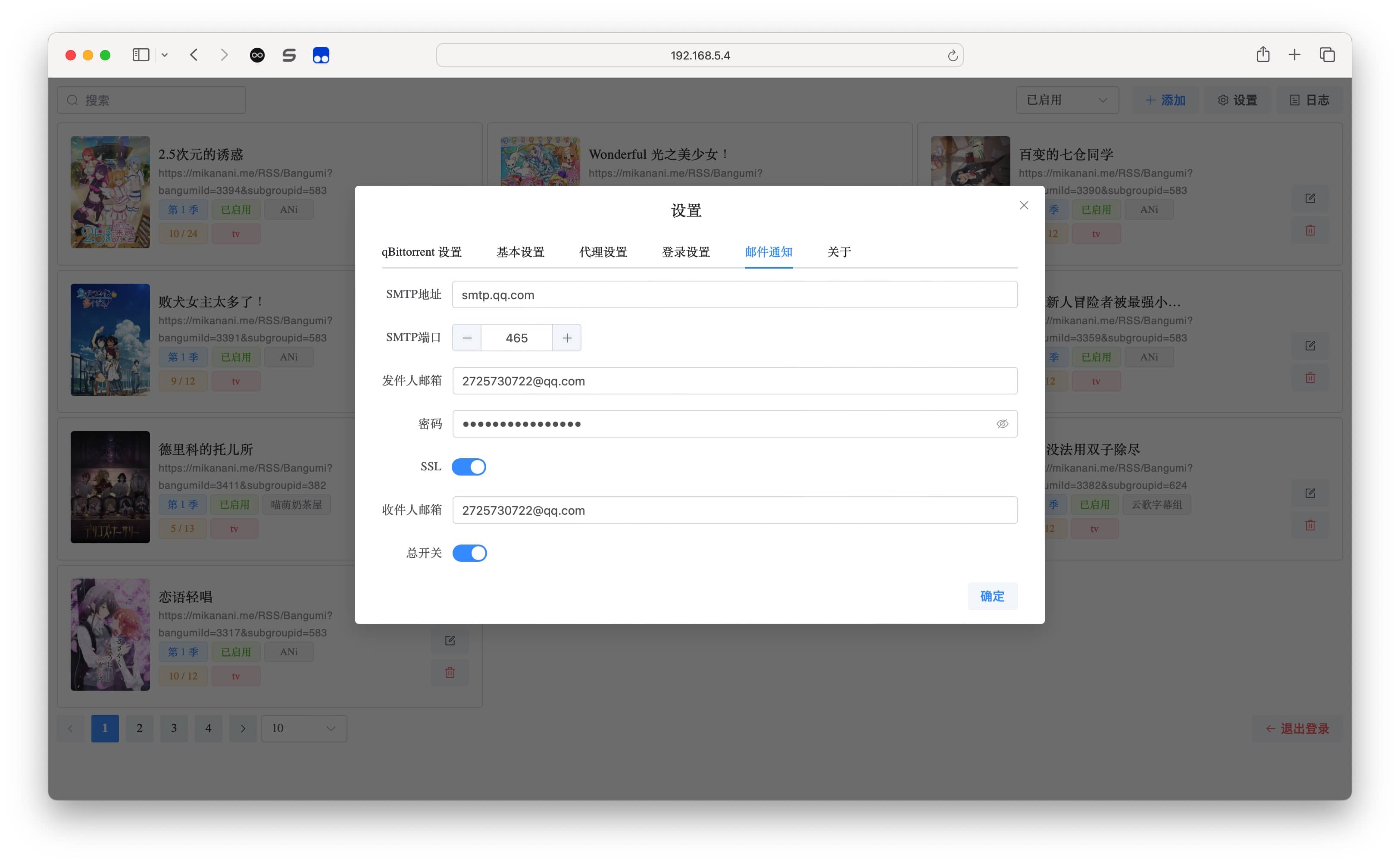Click the ANi tag on 2.5次元的诱惑
The width and height of the screenshot is (1400, 864).
(x=288, y=210)
